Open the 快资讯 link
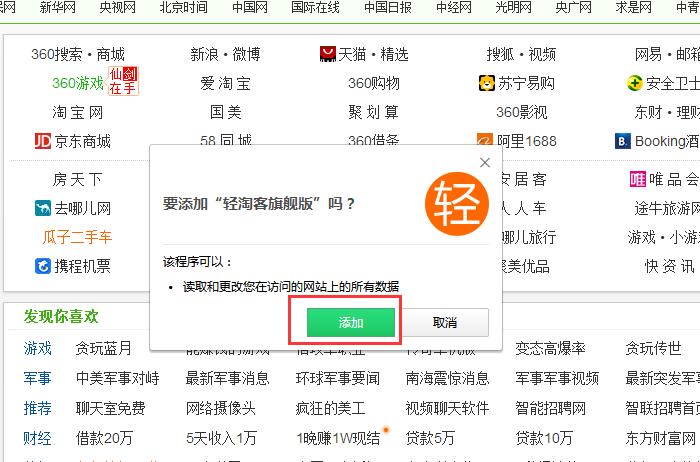The image size is (700, 462). [670, 266]
